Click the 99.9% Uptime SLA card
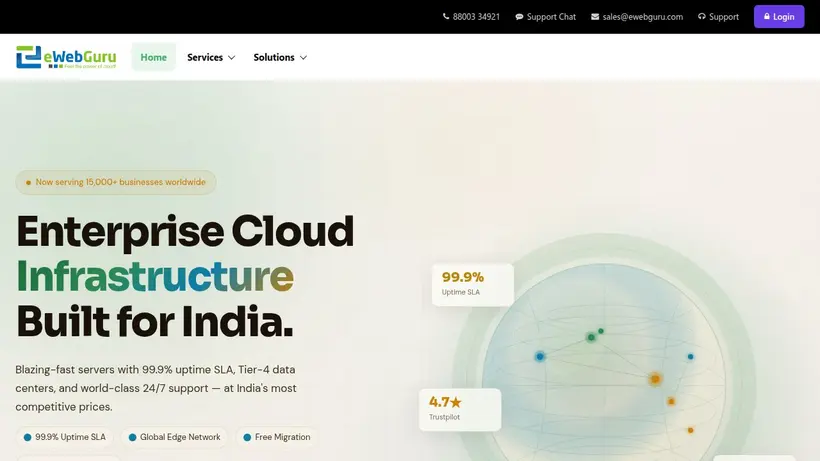 [x=473, y=285]
